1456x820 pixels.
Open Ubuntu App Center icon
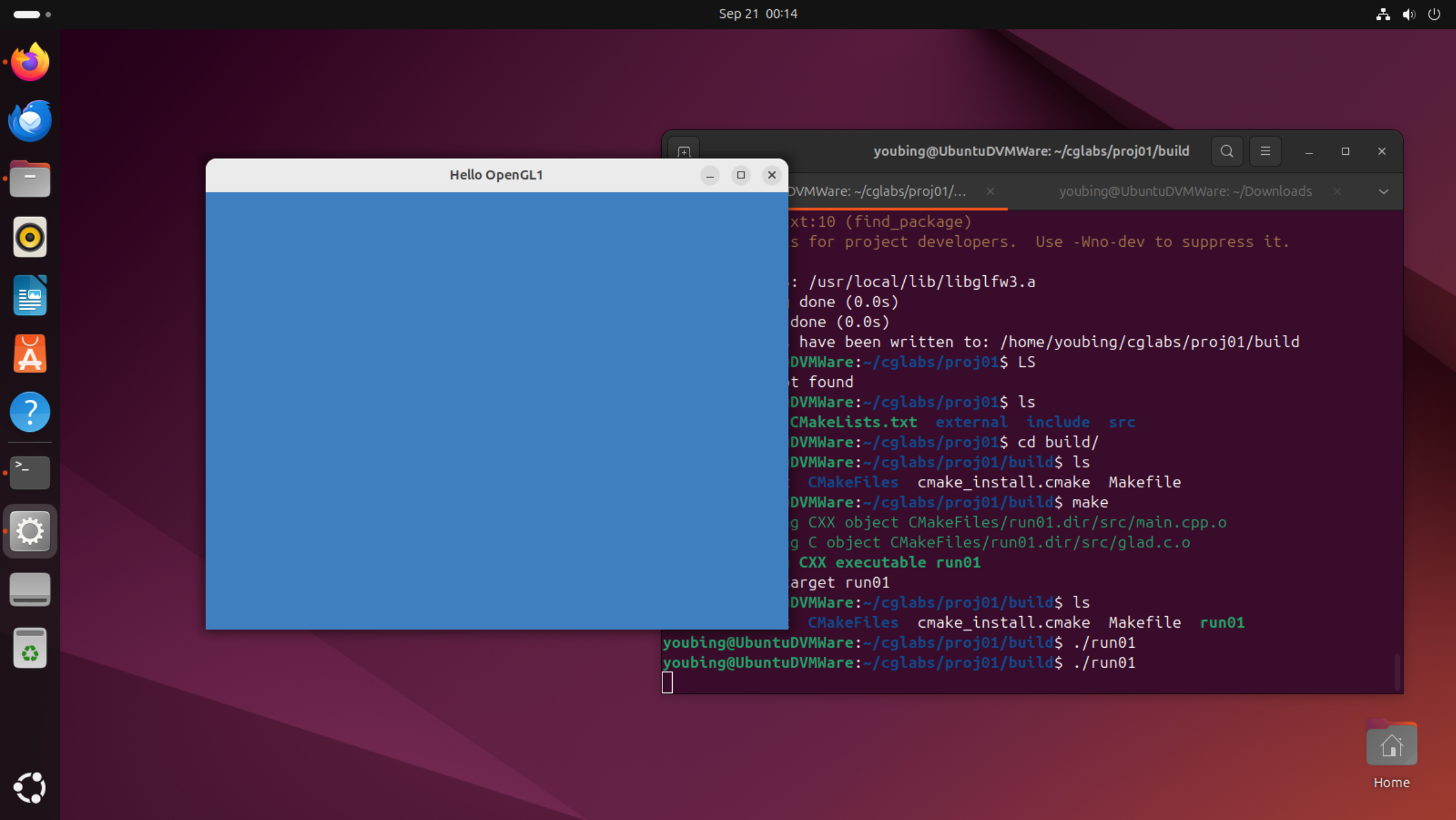pos(30,354)
